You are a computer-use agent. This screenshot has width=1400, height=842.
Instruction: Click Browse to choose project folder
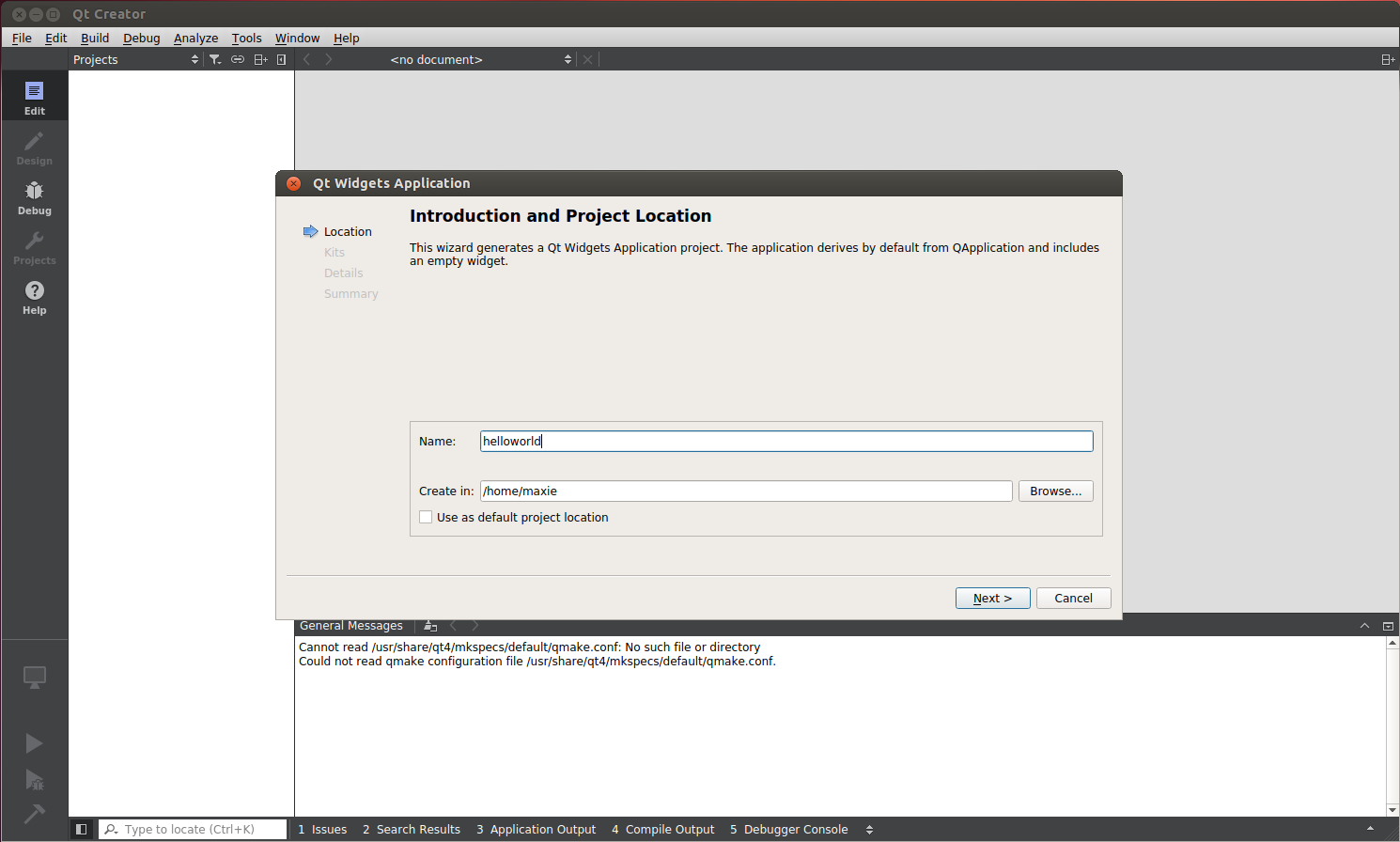click(x=1055, y=491)
